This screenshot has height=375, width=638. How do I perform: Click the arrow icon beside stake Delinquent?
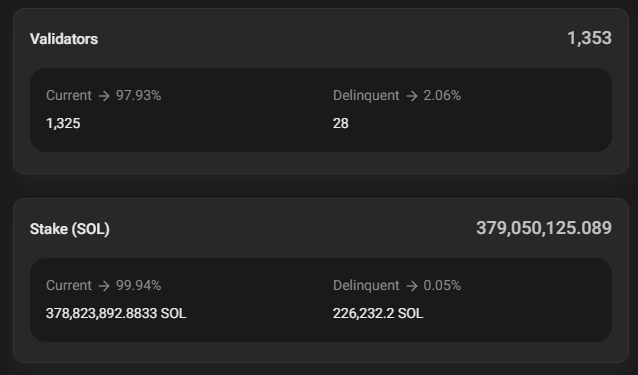point(412,286)
